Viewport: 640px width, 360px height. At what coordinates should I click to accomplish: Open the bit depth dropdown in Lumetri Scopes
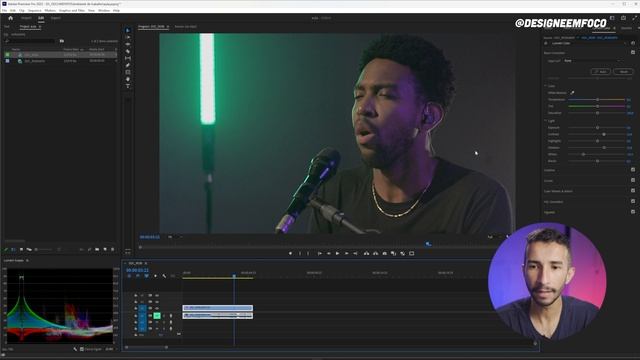[110, 349]
